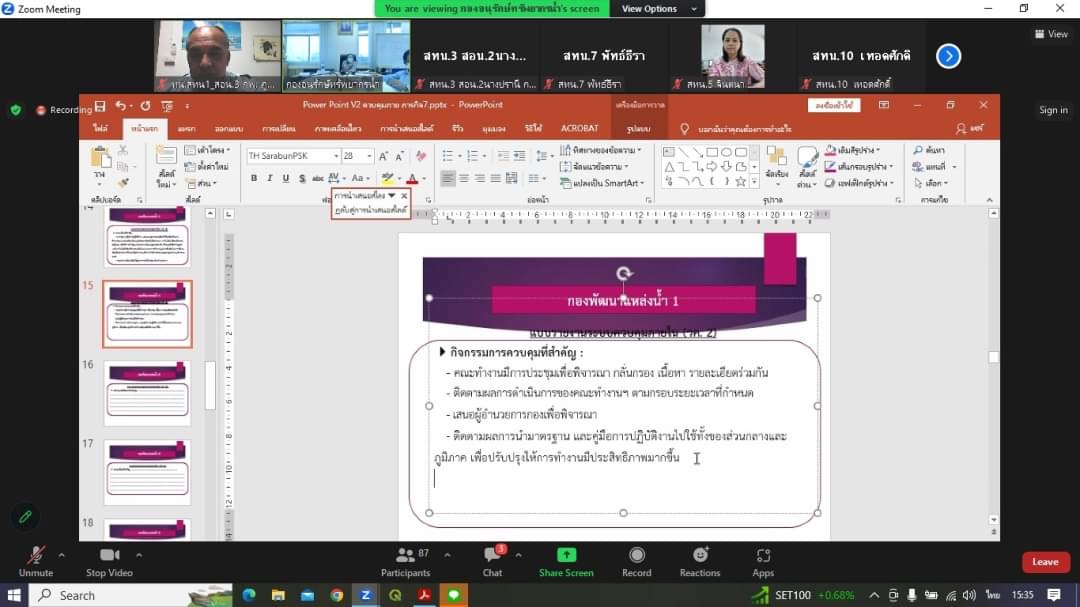Toggle Italic formatting
Screen dimensions: 1080x607
(269, 178)
